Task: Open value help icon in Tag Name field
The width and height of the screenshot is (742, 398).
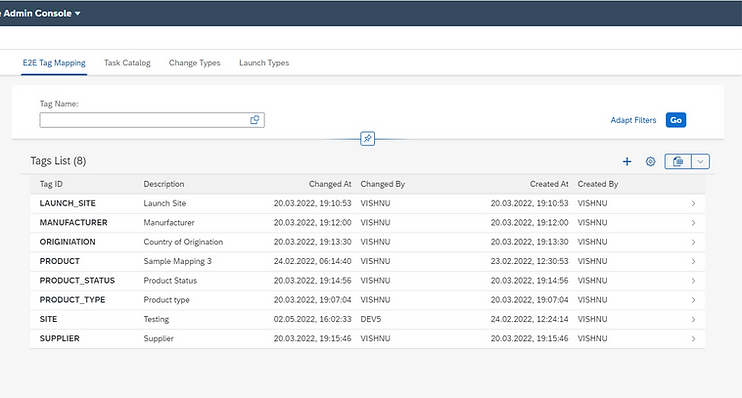Action: click(255, 120)
